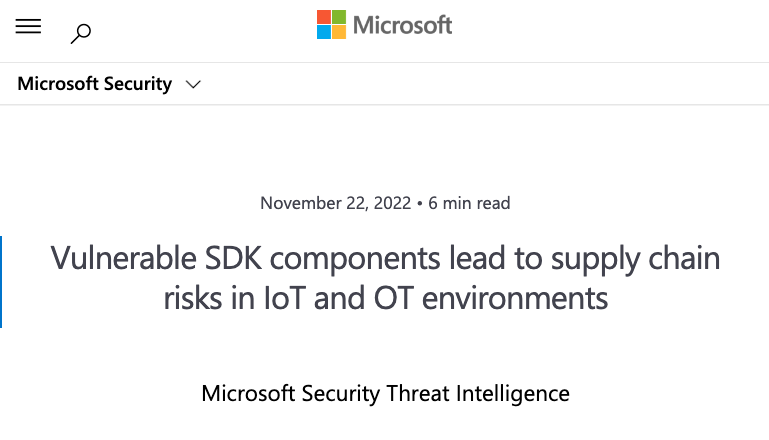Screen dimensions: 769x440
Task: Click the red square in Microsoft logo
Action: (324, 17)
